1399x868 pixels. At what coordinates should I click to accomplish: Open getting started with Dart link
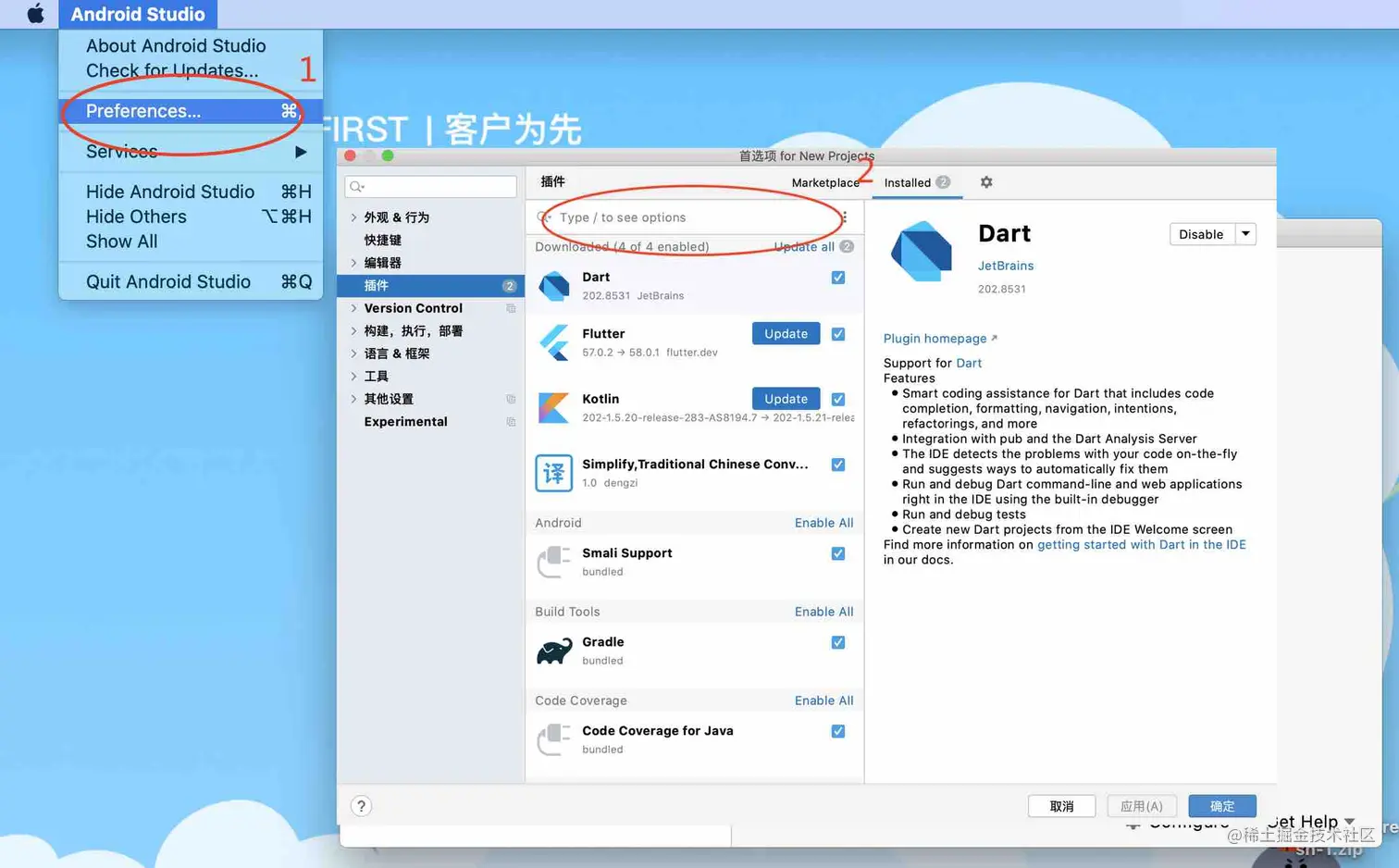(1141, 545)
